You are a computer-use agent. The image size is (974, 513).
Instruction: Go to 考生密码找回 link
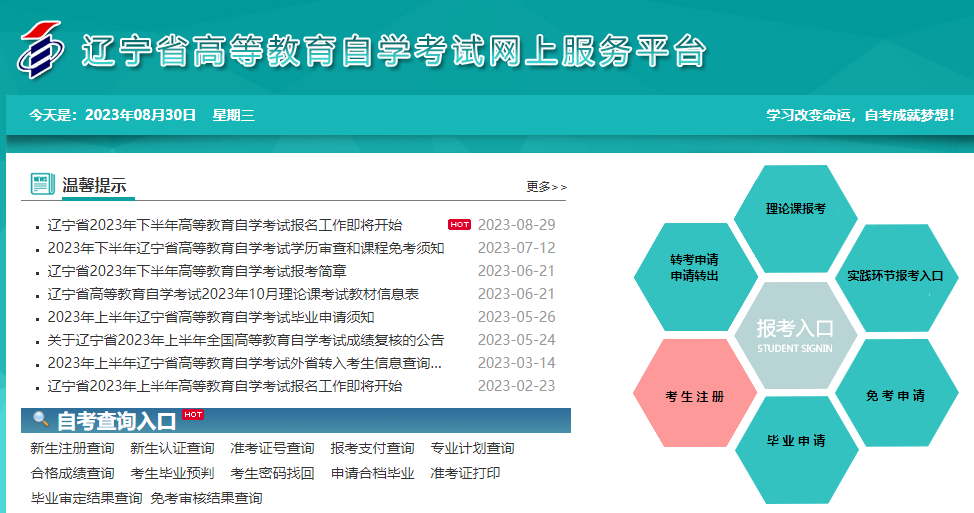(272, 473)
